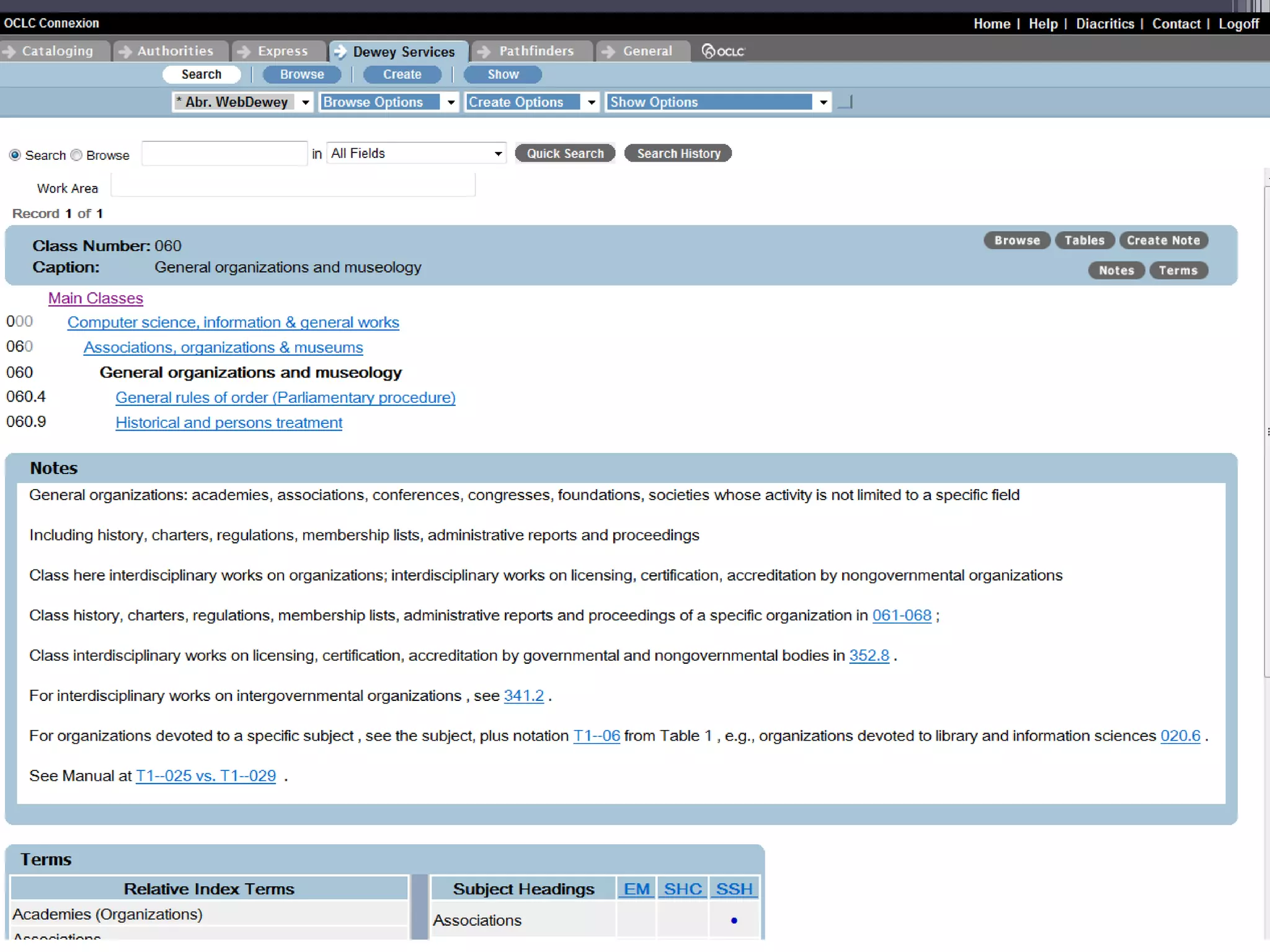
Task: Open the Help menu item
Action: [x=1043, y=24]
